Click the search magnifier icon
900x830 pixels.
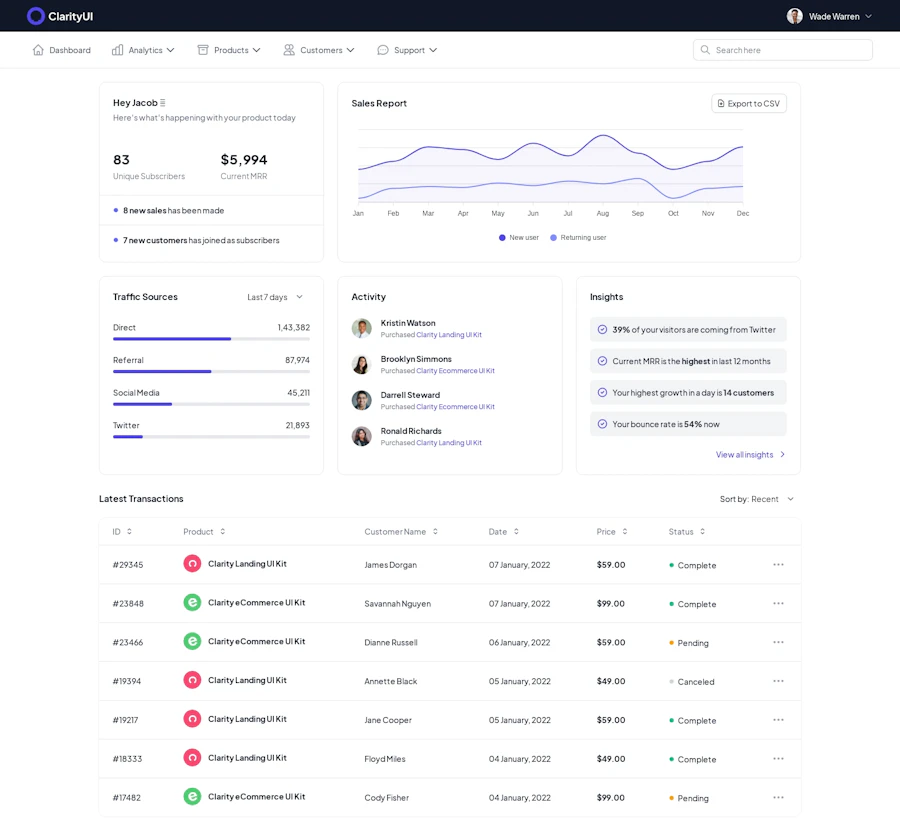(705, 50)
